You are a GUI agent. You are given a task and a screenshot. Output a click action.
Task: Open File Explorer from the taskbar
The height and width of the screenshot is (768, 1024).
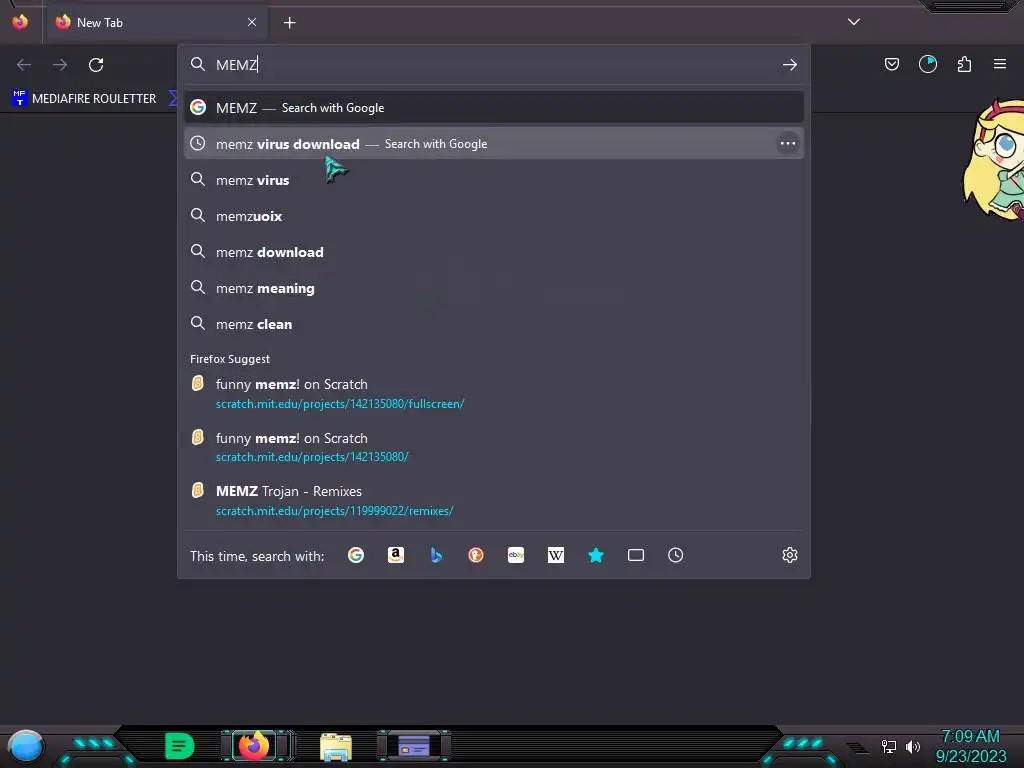(336, 746)
